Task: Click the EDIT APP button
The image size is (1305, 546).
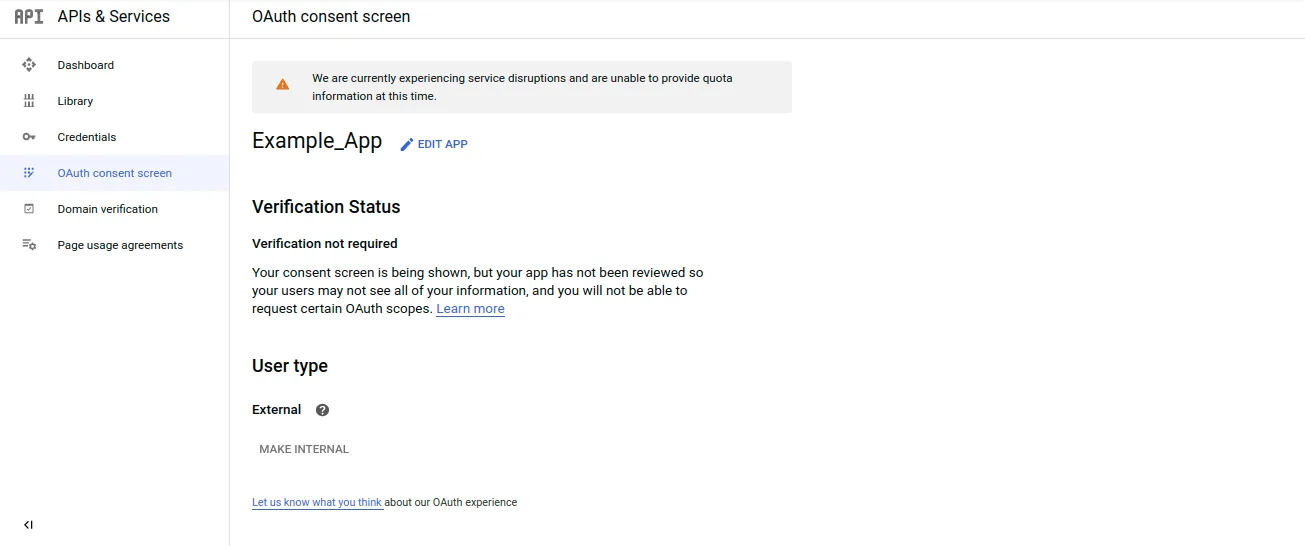Action: pyautogui.click(x=434, y=144)
